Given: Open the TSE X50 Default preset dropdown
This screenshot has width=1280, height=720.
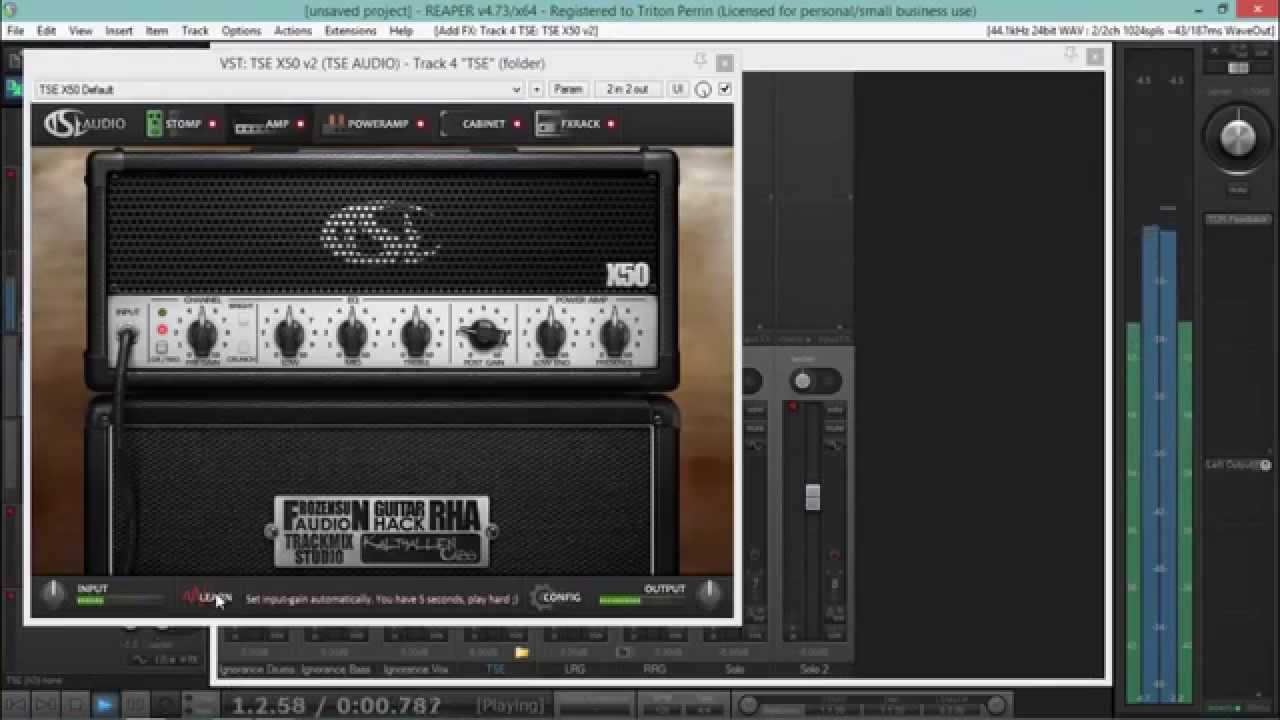Looking at the screenshot, I should click(x=279, y=89).
